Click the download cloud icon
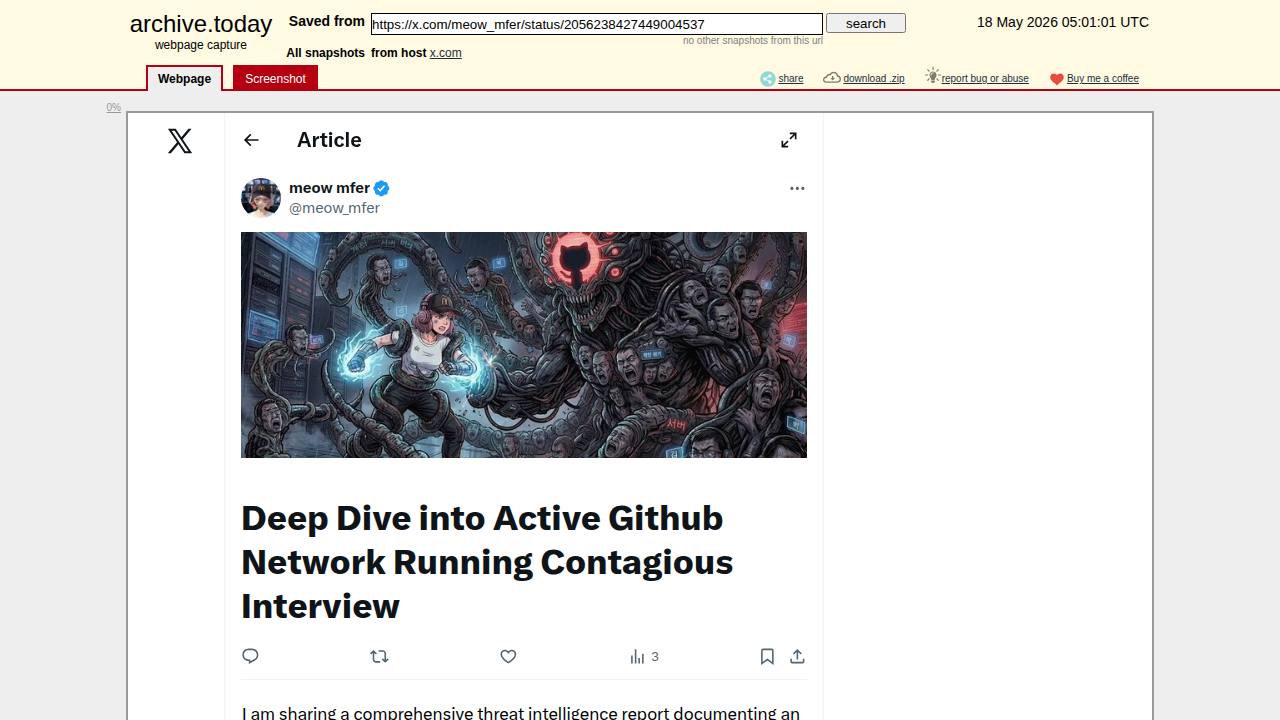Viewport: 1280px width, 720px height. pos(832,78)
